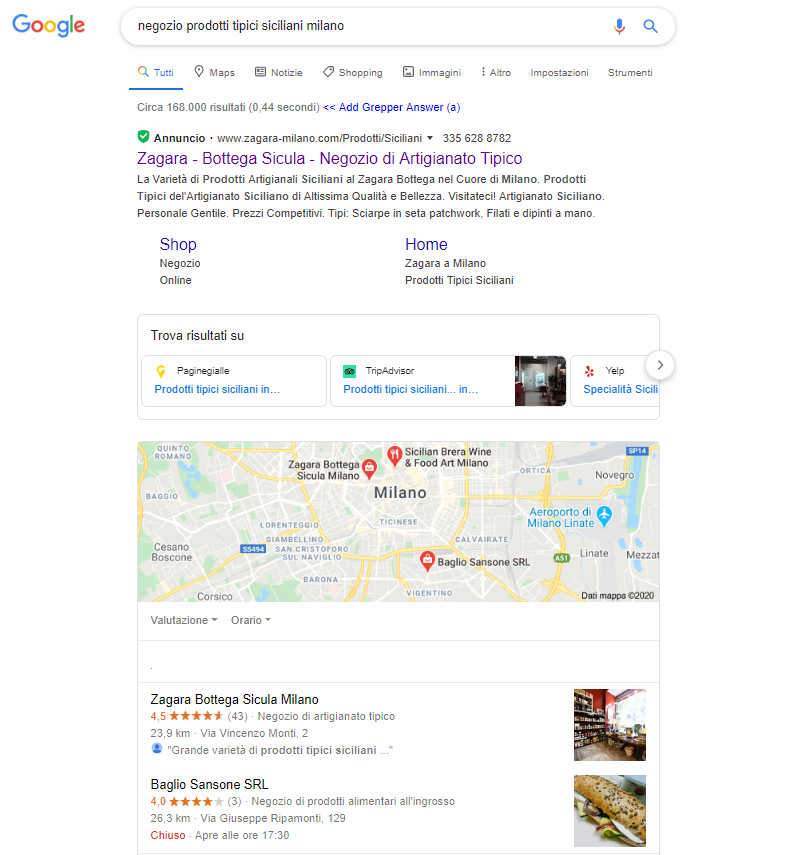Click the Google logo
The width and height of the screenshot is (803, 855).
coord(49,26)
